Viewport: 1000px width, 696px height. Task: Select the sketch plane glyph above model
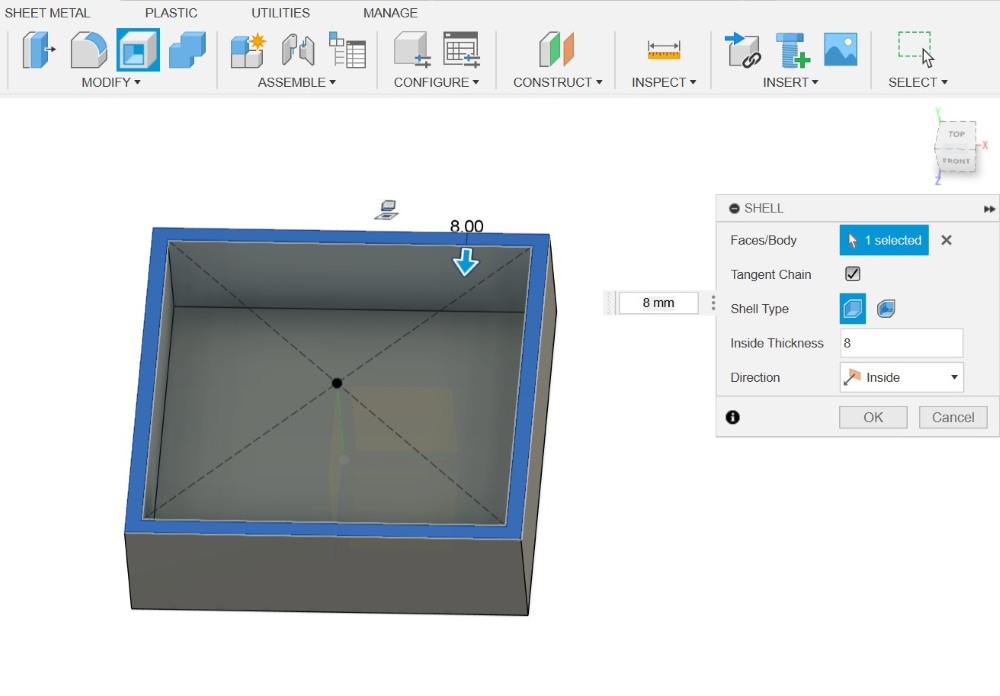tap(387, 209)
